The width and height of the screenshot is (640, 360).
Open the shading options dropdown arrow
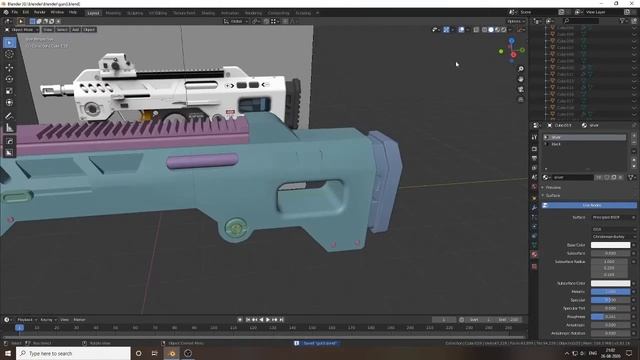[511, 29]
